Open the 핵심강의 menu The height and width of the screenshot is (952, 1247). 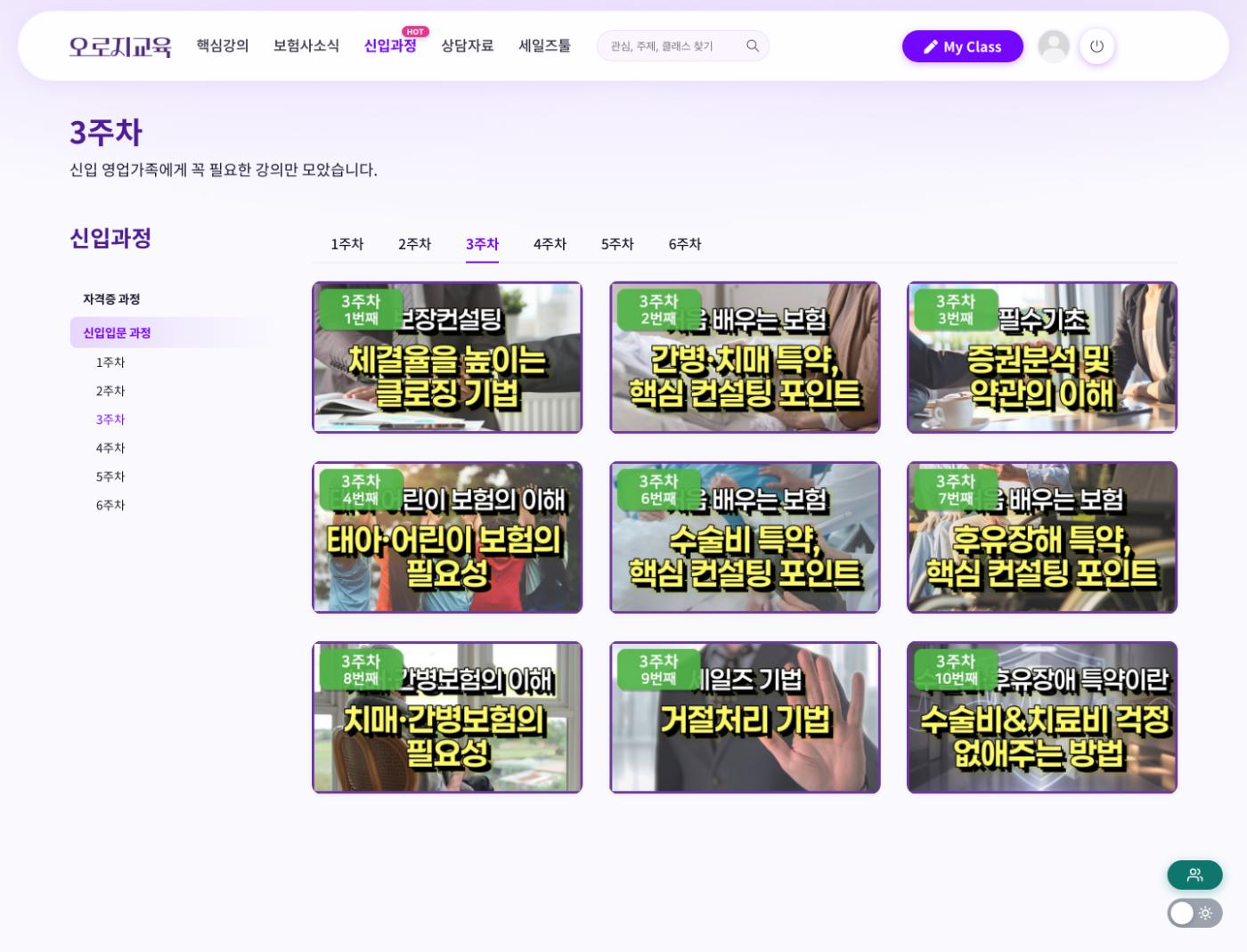coord(223,45)
